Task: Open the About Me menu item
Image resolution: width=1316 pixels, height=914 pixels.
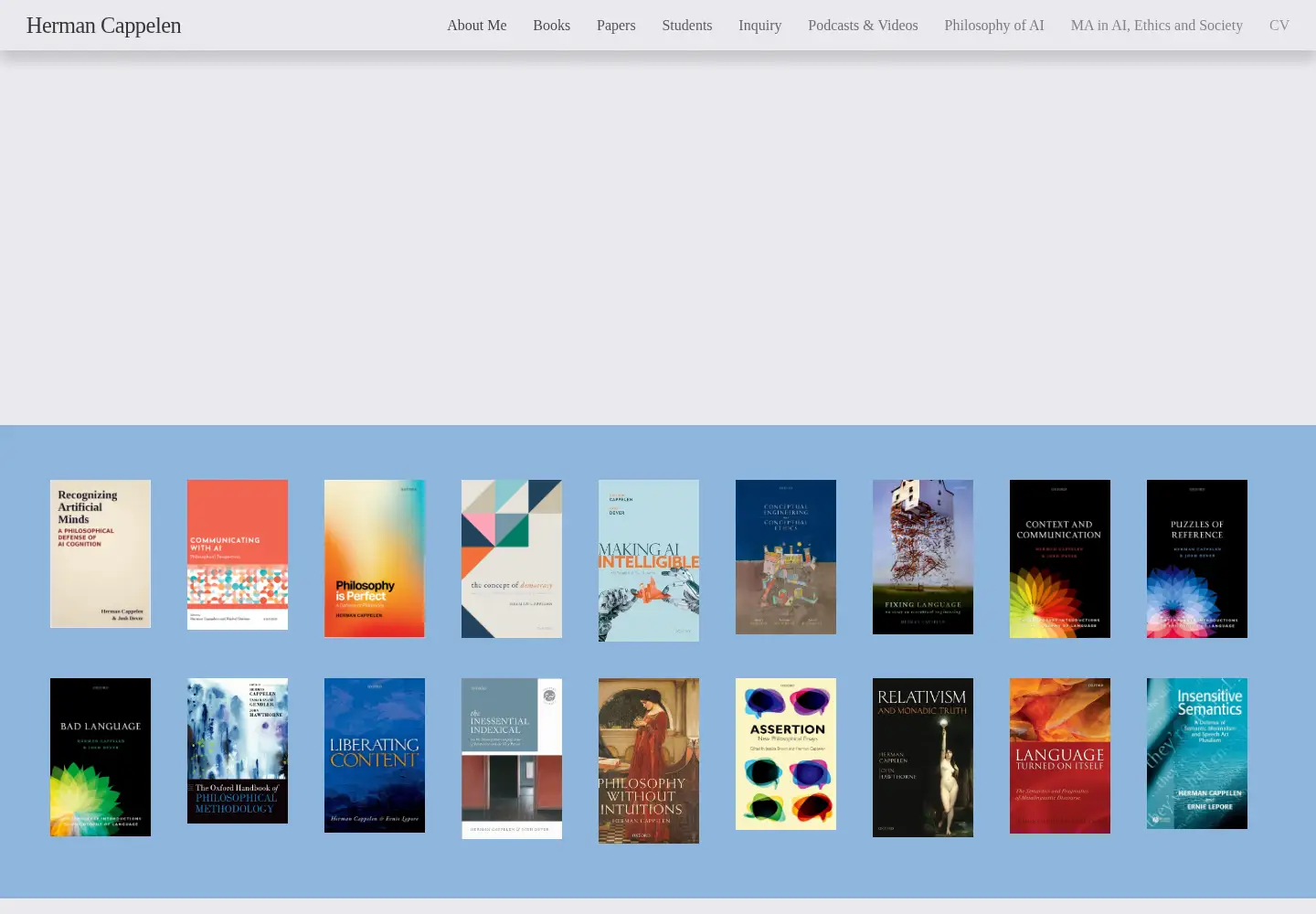Action: [477, 26]
